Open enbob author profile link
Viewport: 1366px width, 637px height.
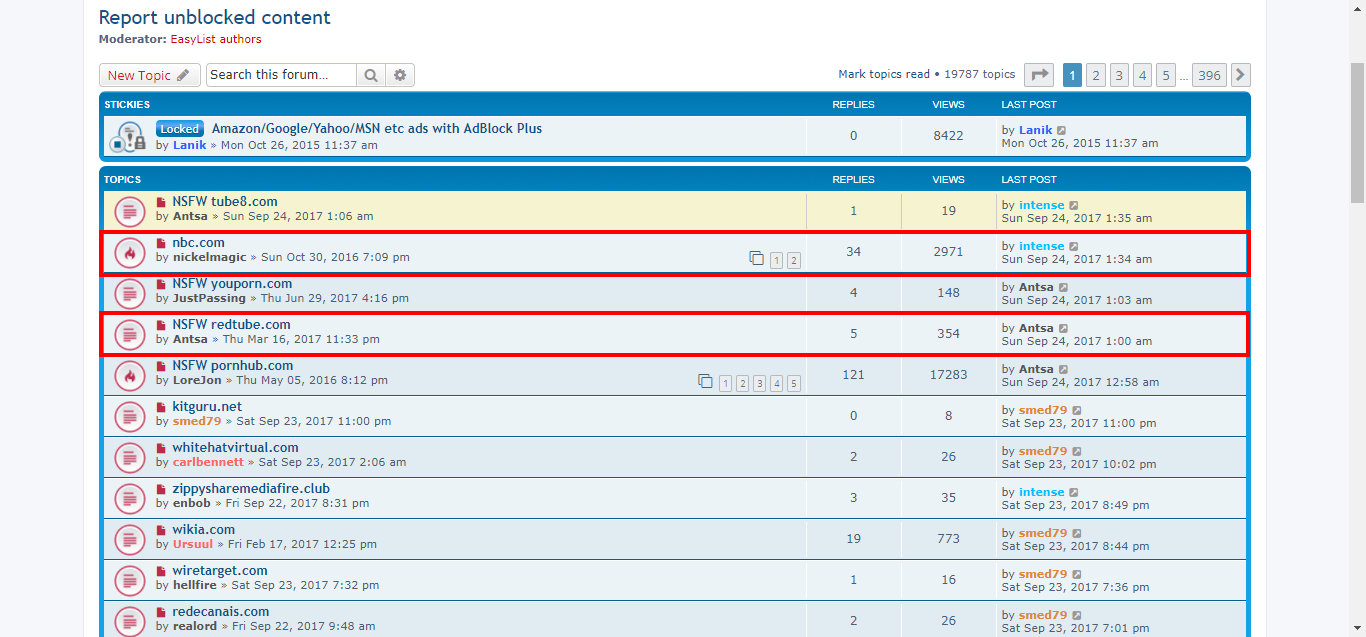pyautogui.click(x=192, y=503)
